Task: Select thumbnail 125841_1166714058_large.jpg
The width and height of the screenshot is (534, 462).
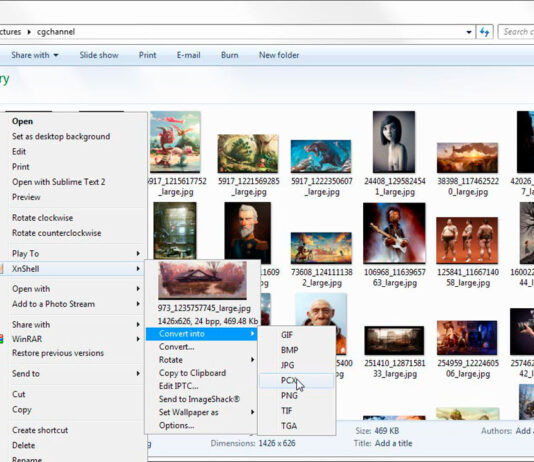Action: coord(467,240)
